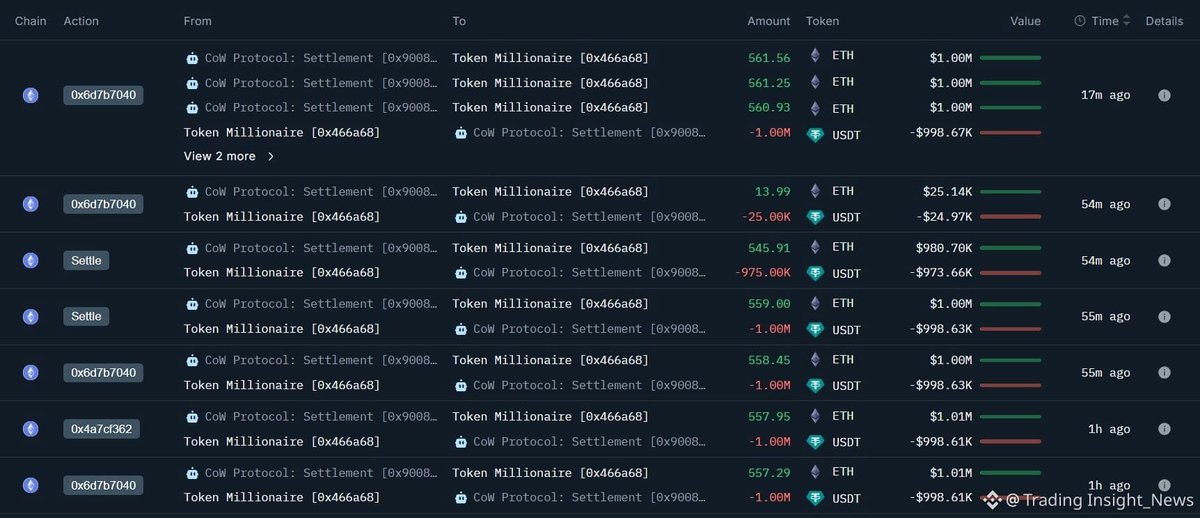Viewport: 1200px width, 518px height.
Task: Click the Ethereum chain icon in the 559.00 ETH row
Action: pyautogui.click(x=30, y=316)
